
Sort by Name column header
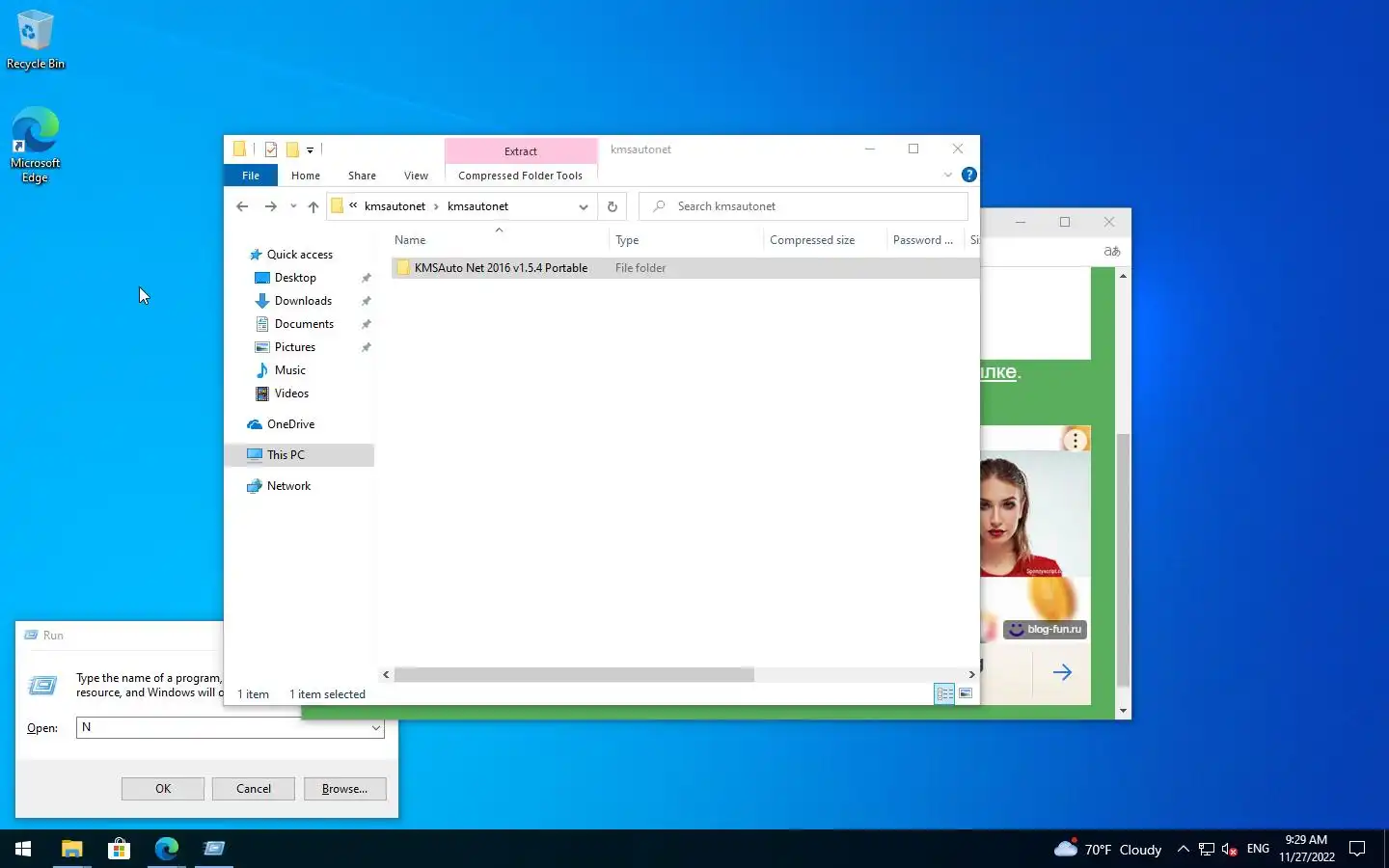click(499, 240)
